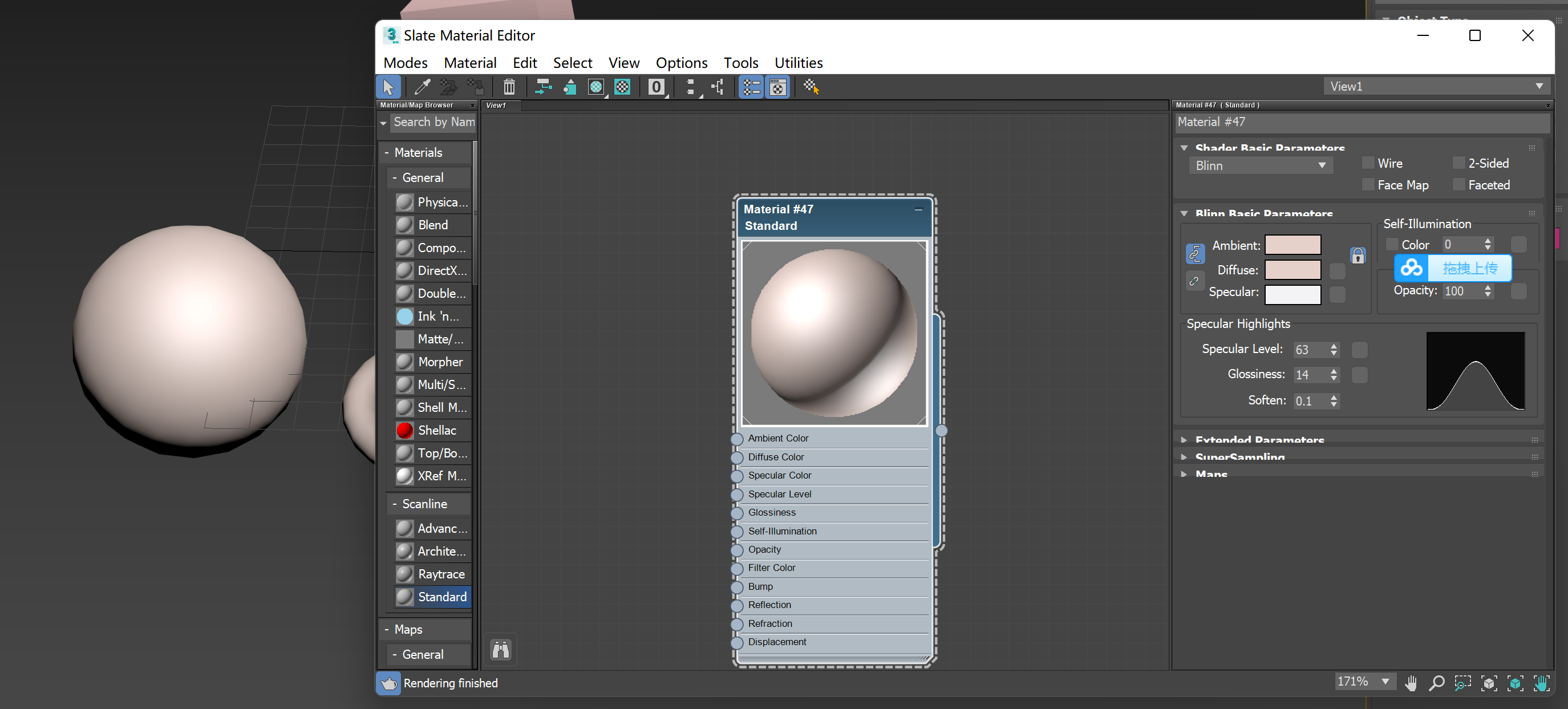The height and width of the screenshot is (709, 1568).
Task: Expand the Extended Parameters rollout
Action: tap(1259, 439)
